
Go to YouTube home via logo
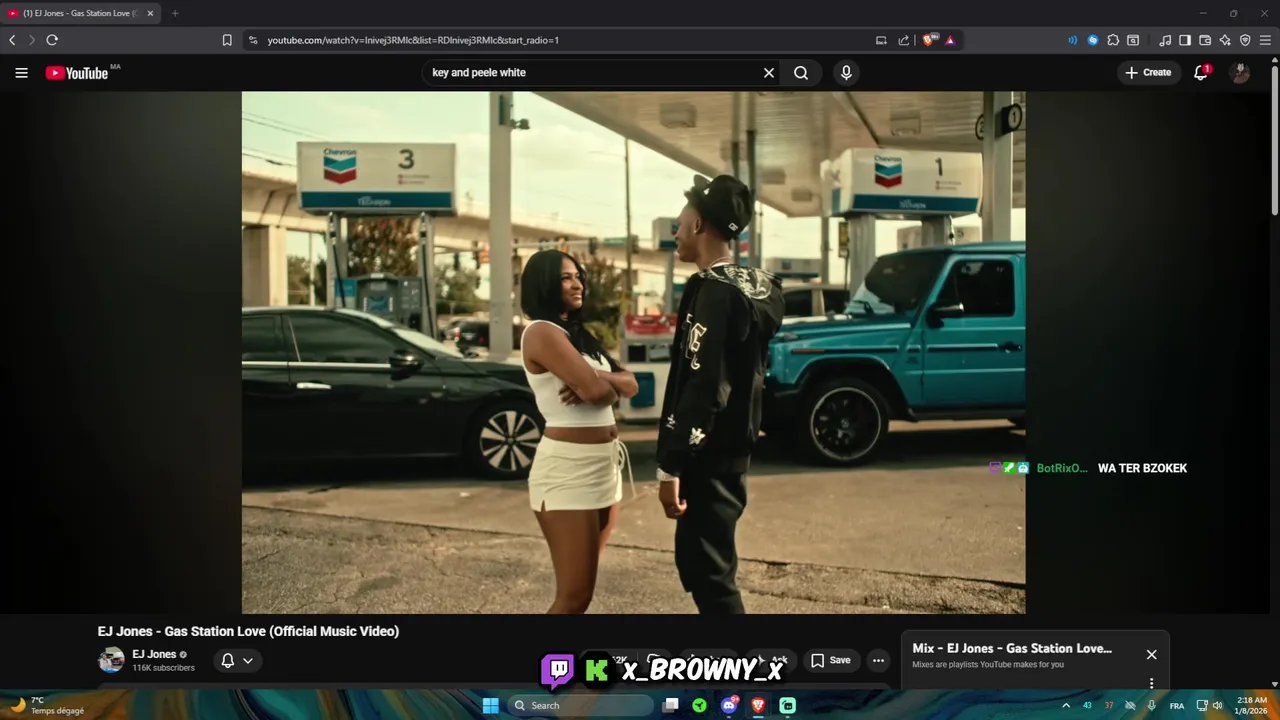point(77,73)
